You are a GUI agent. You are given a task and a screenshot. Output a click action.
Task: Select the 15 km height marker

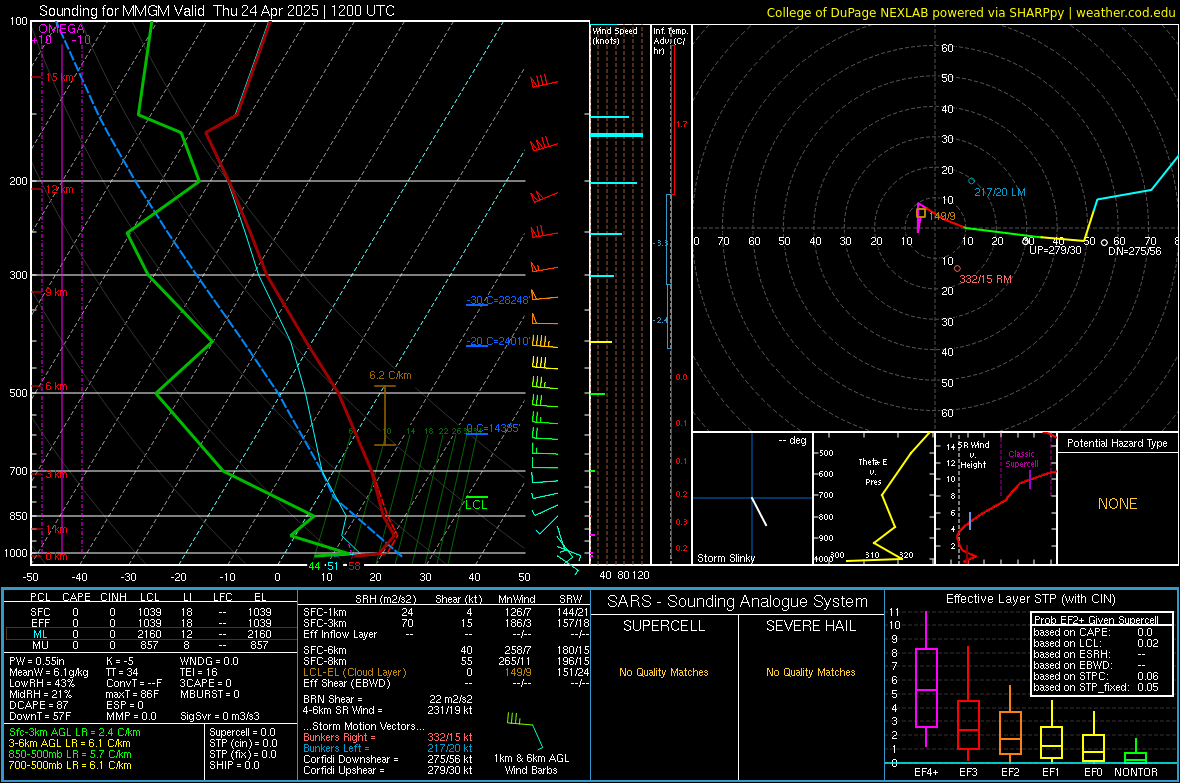coord(60,78)
